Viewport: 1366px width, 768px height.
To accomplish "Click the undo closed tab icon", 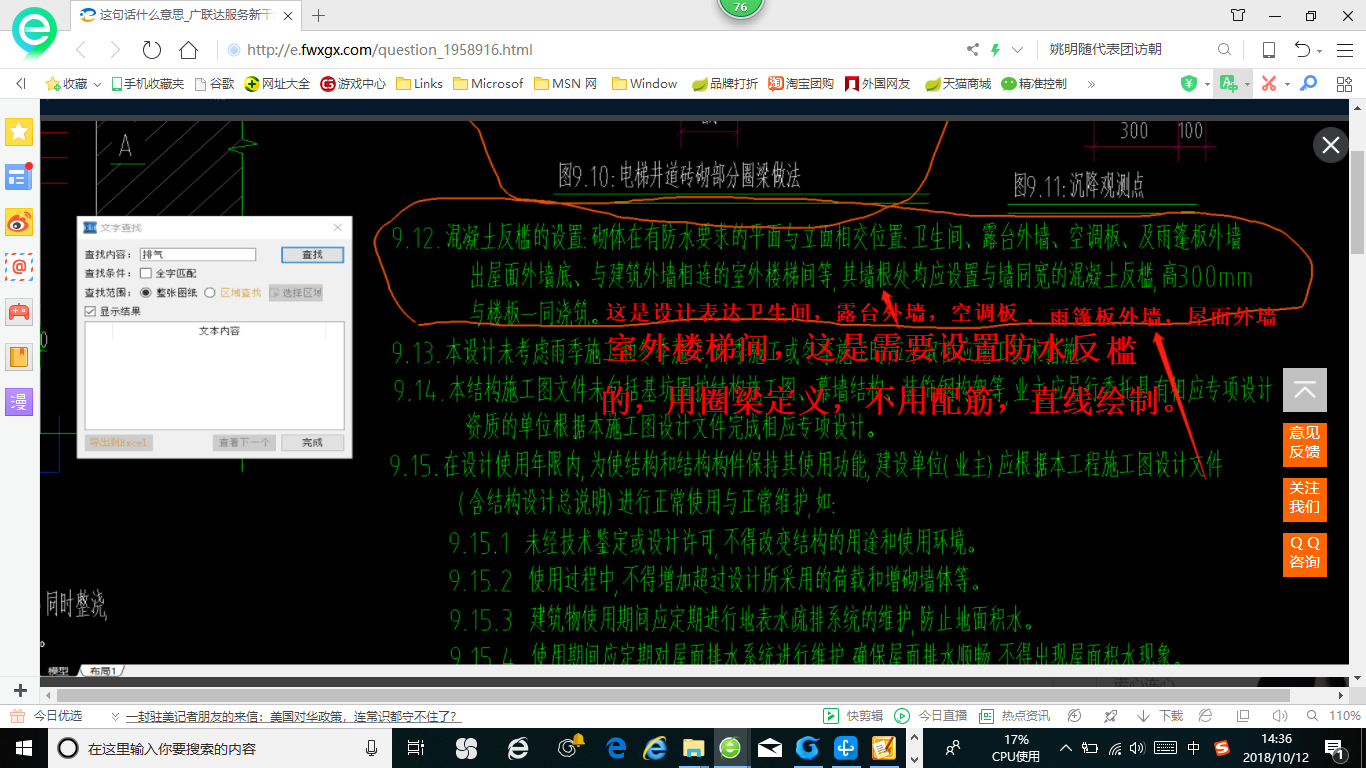I will [x=1302, y=50].
